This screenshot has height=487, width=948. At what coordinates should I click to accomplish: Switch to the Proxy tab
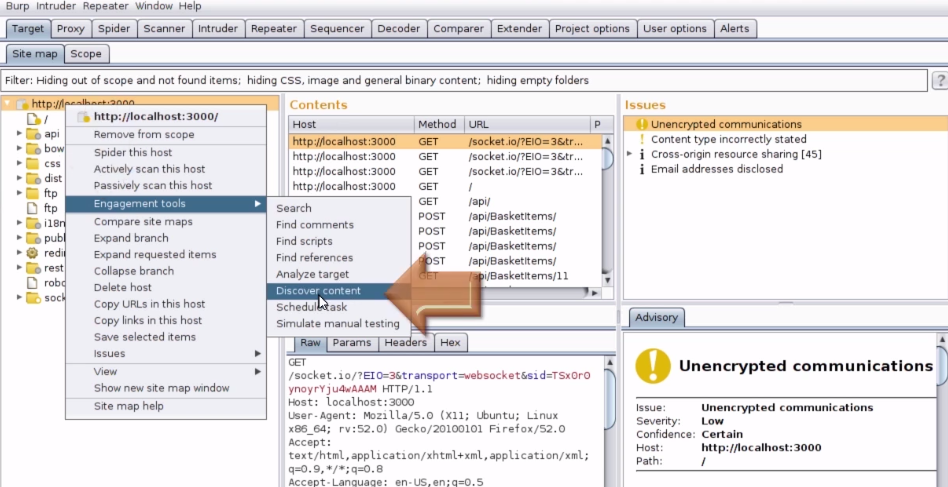point(71,28)
